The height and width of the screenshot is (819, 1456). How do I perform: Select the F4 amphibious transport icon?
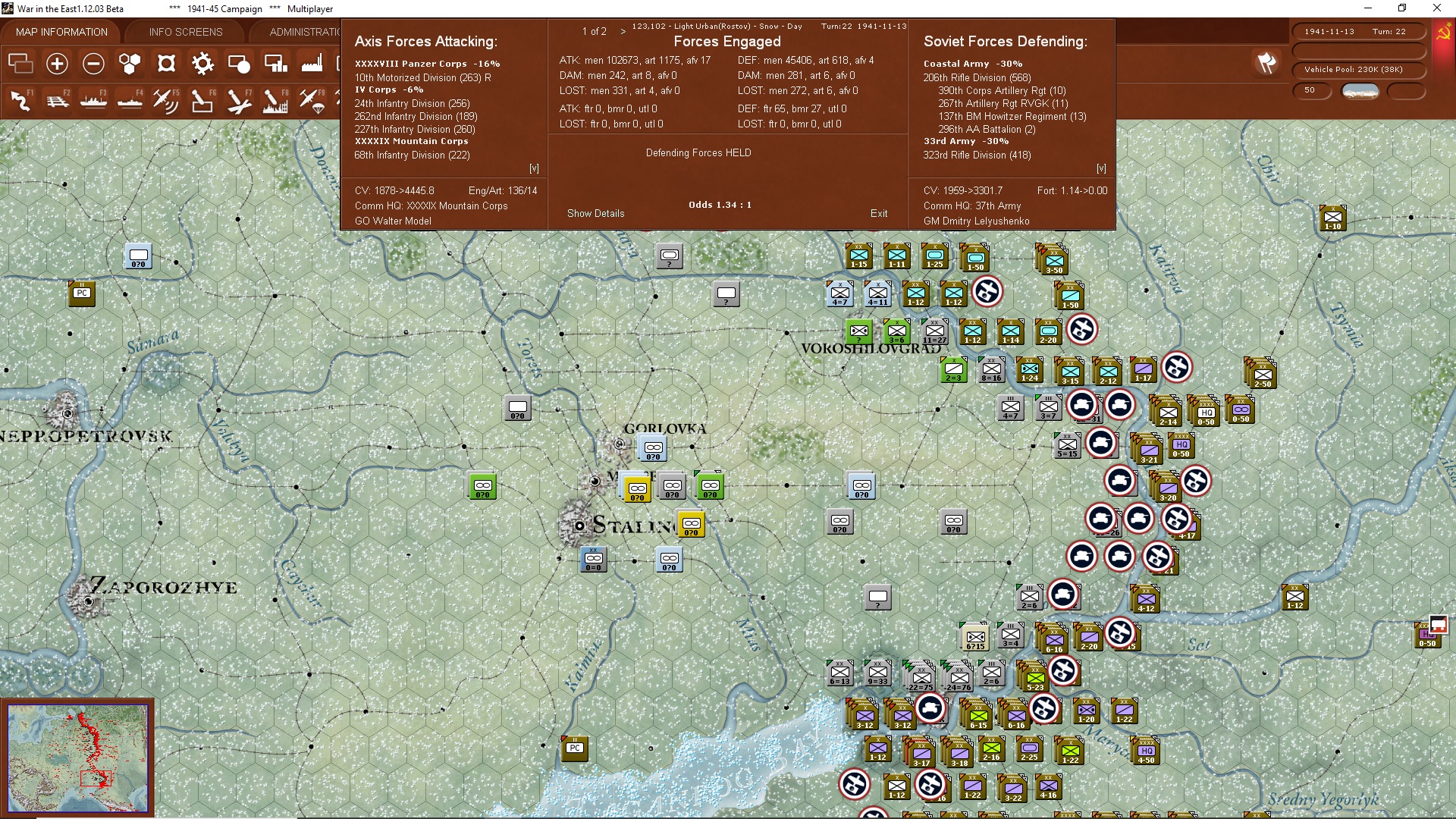(130, 101)
